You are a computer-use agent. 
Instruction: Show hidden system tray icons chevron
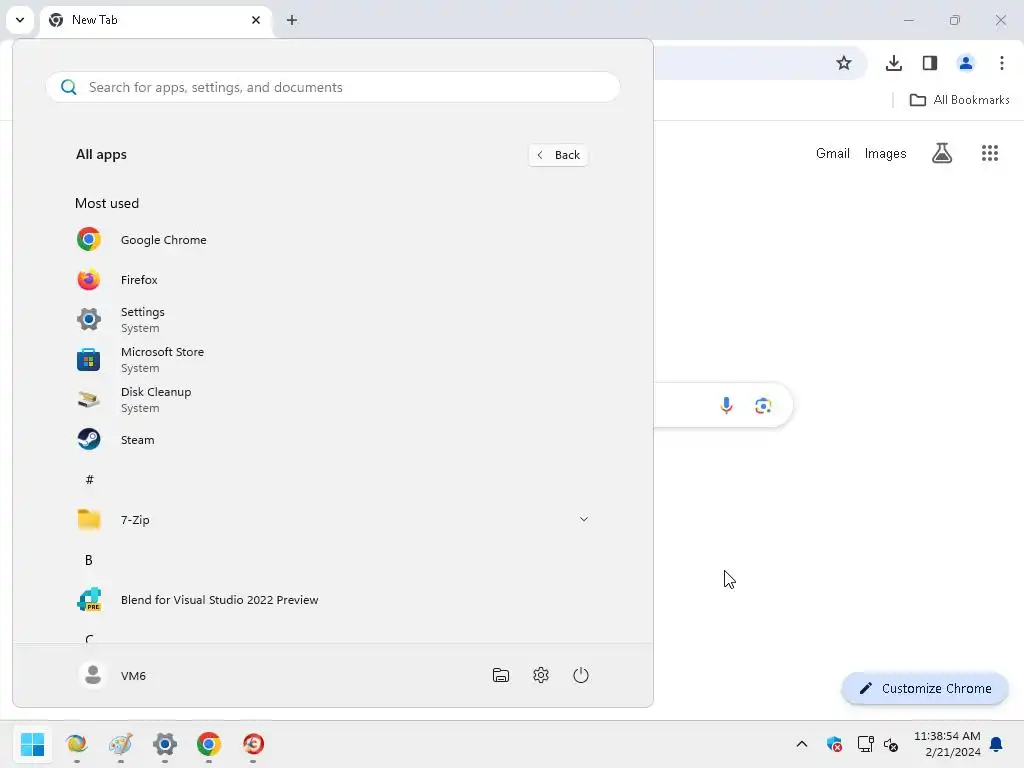pos(802,744)
